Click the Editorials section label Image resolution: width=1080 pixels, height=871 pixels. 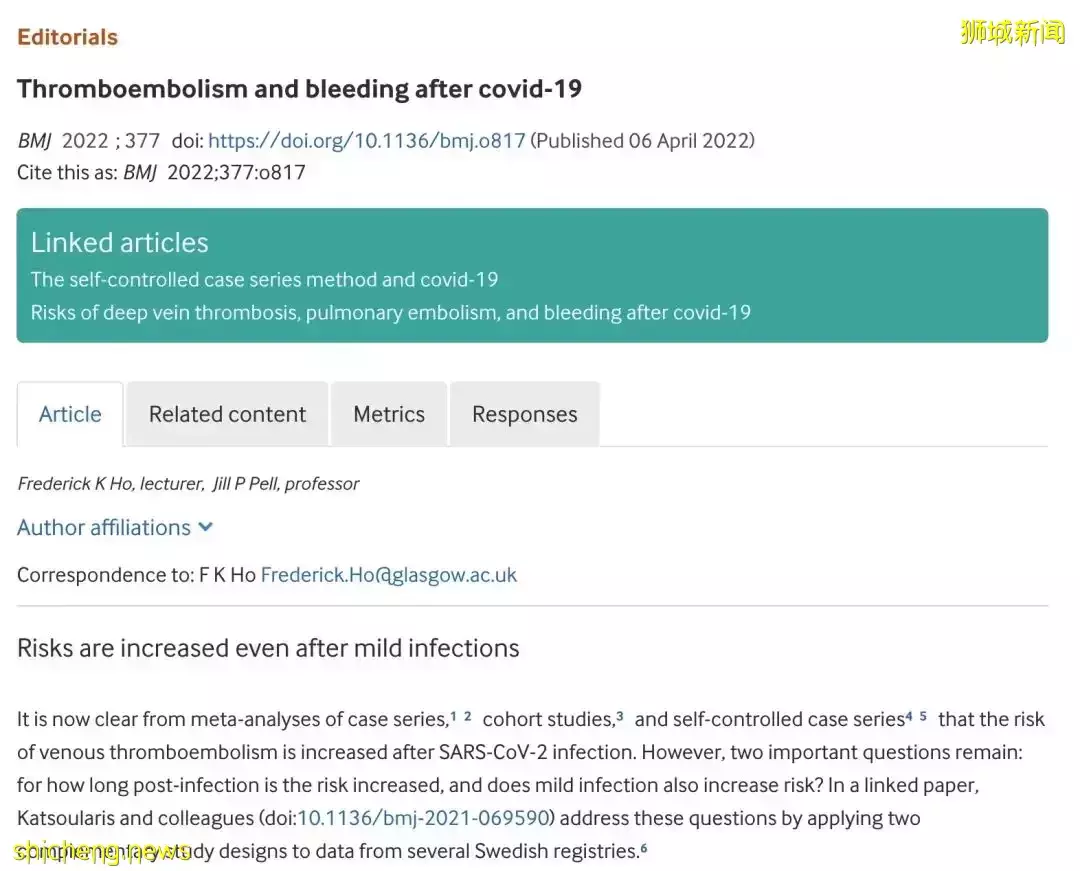click(x=67, y=37)
